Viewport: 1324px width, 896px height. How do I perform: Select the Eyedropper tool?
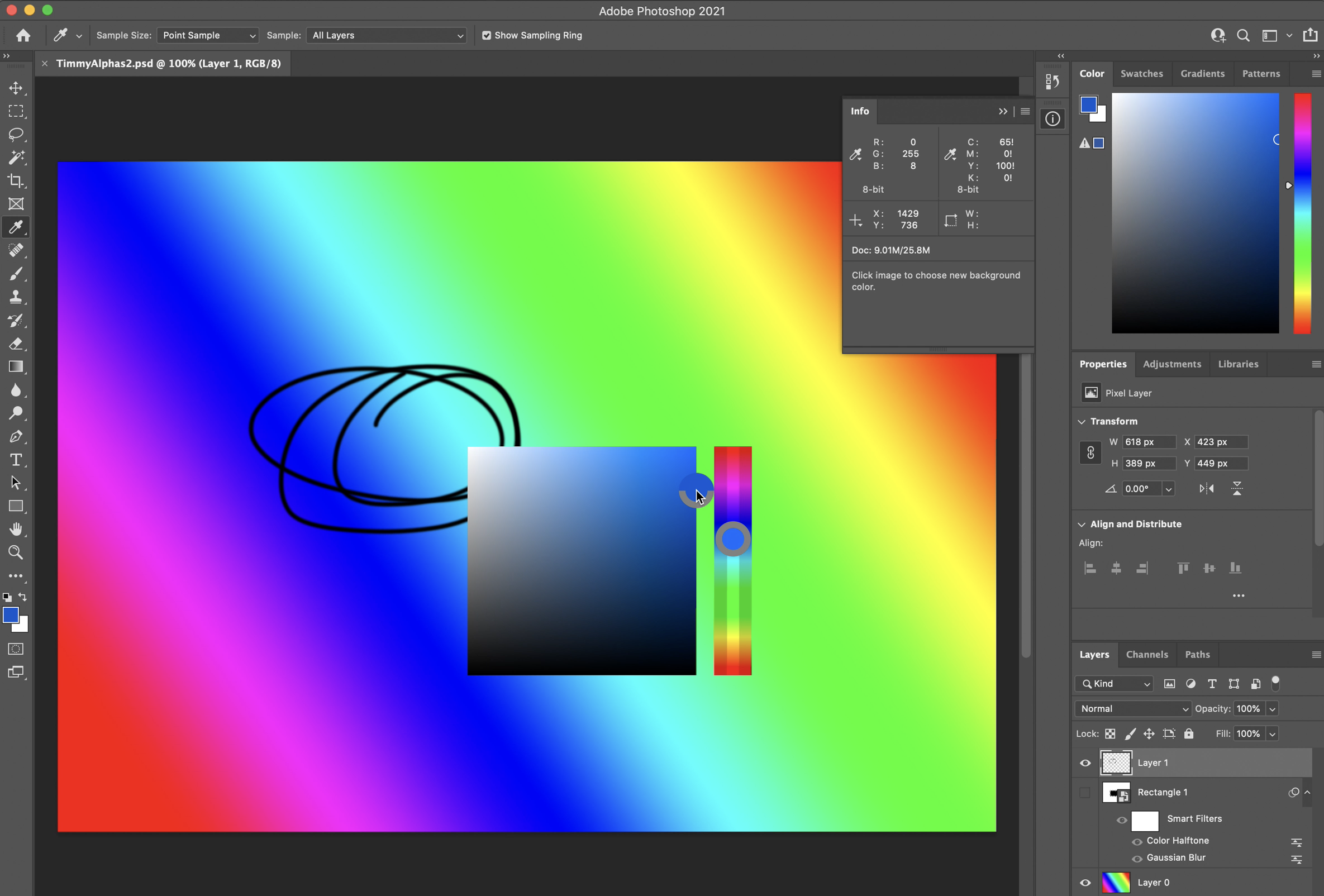[16, 227]
